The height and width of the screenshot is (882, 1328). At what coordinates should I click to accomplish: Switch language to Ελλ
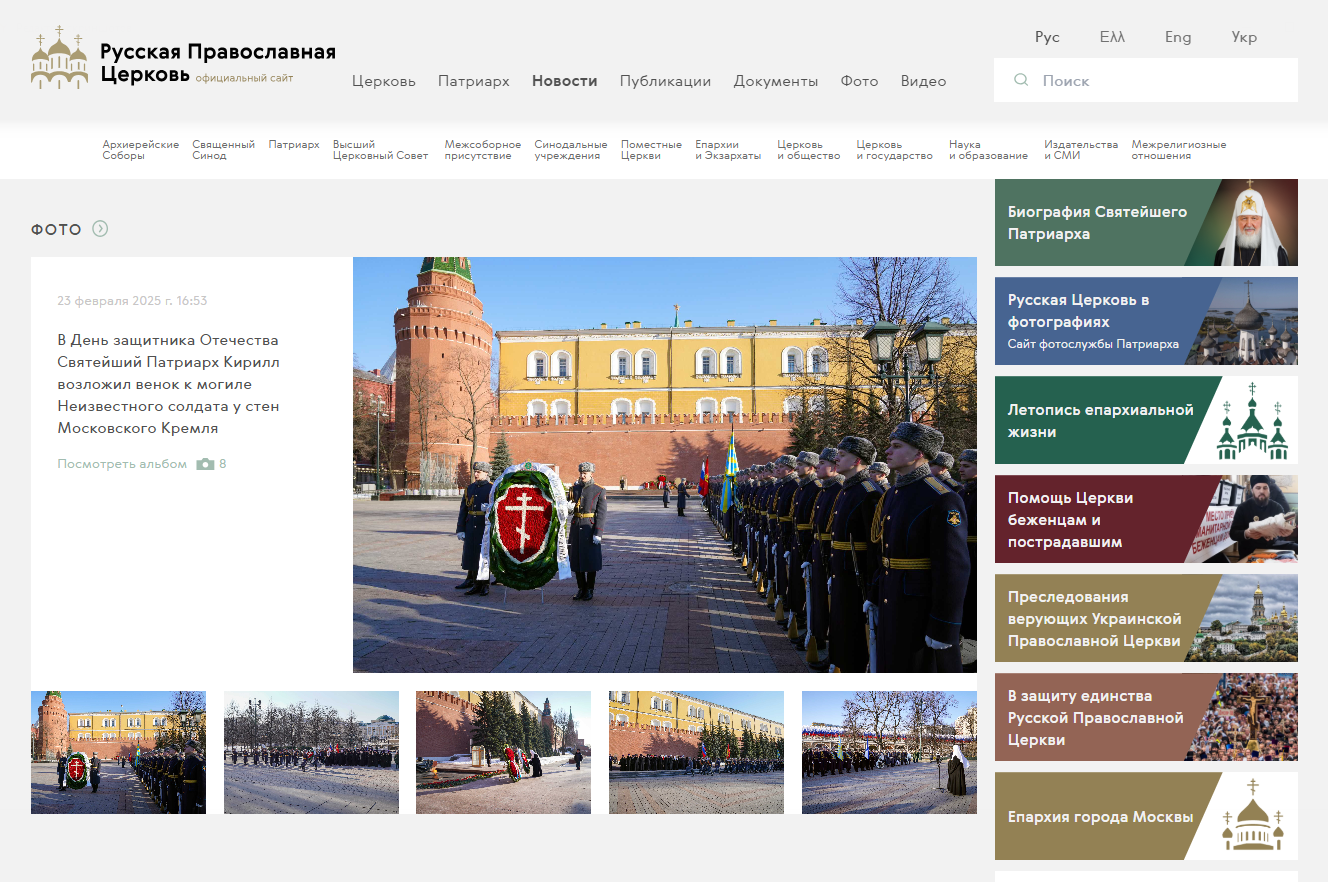click(x=1112, y=37)
